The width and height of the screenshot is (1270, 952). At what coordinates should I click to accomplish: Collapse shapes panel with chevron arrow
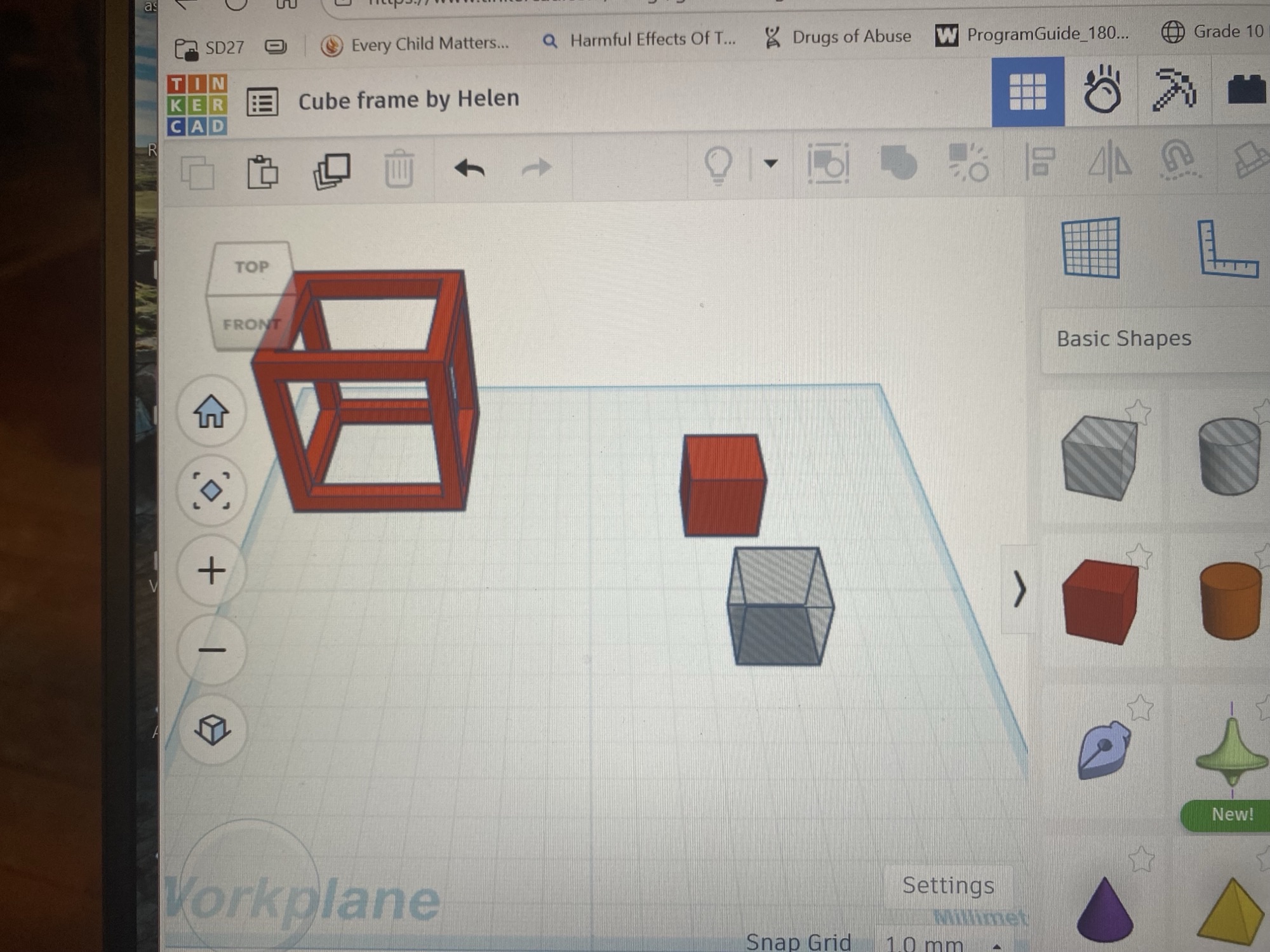[1019, 589]
